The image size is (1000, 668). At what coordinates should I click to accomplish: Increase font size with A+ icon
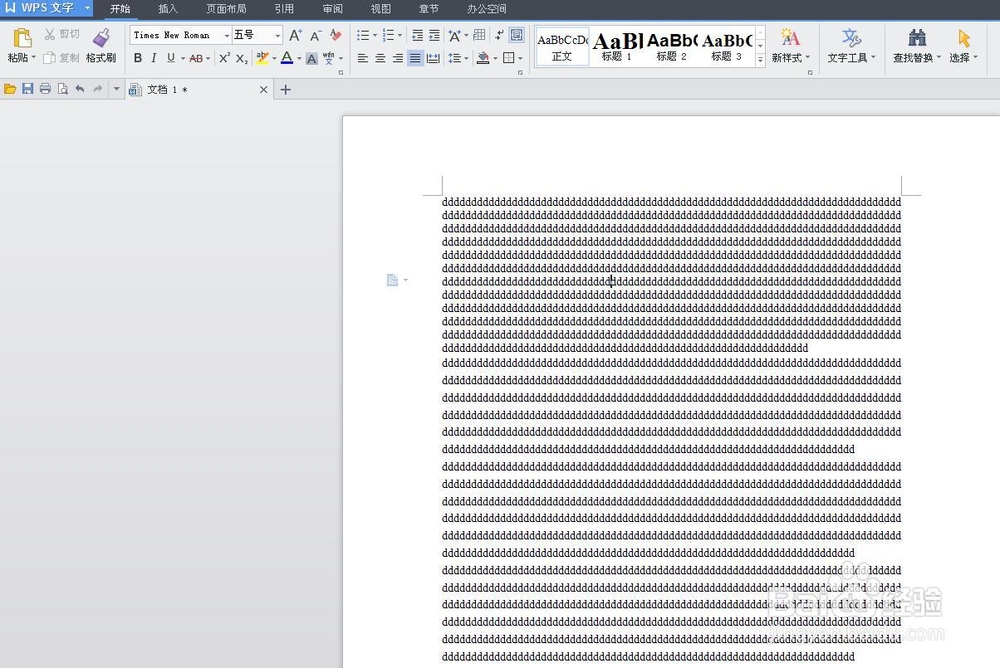click(x=295, y=35)
